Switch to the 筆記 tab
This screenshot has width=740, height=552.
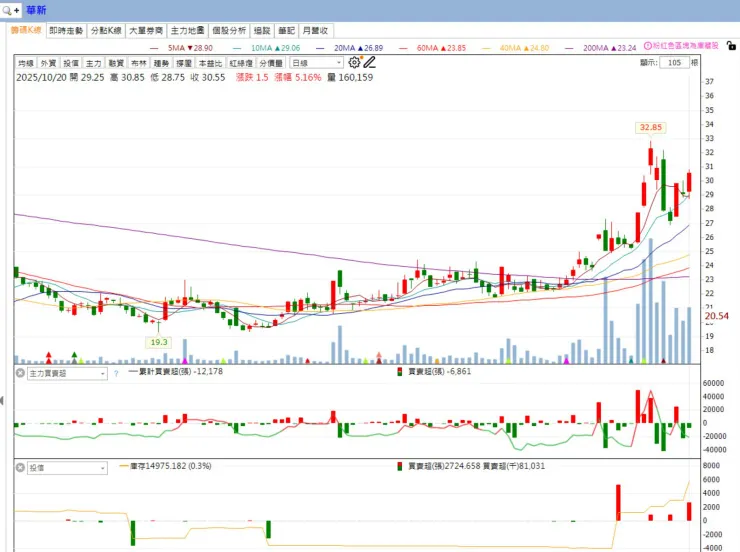tap(286, 30)
